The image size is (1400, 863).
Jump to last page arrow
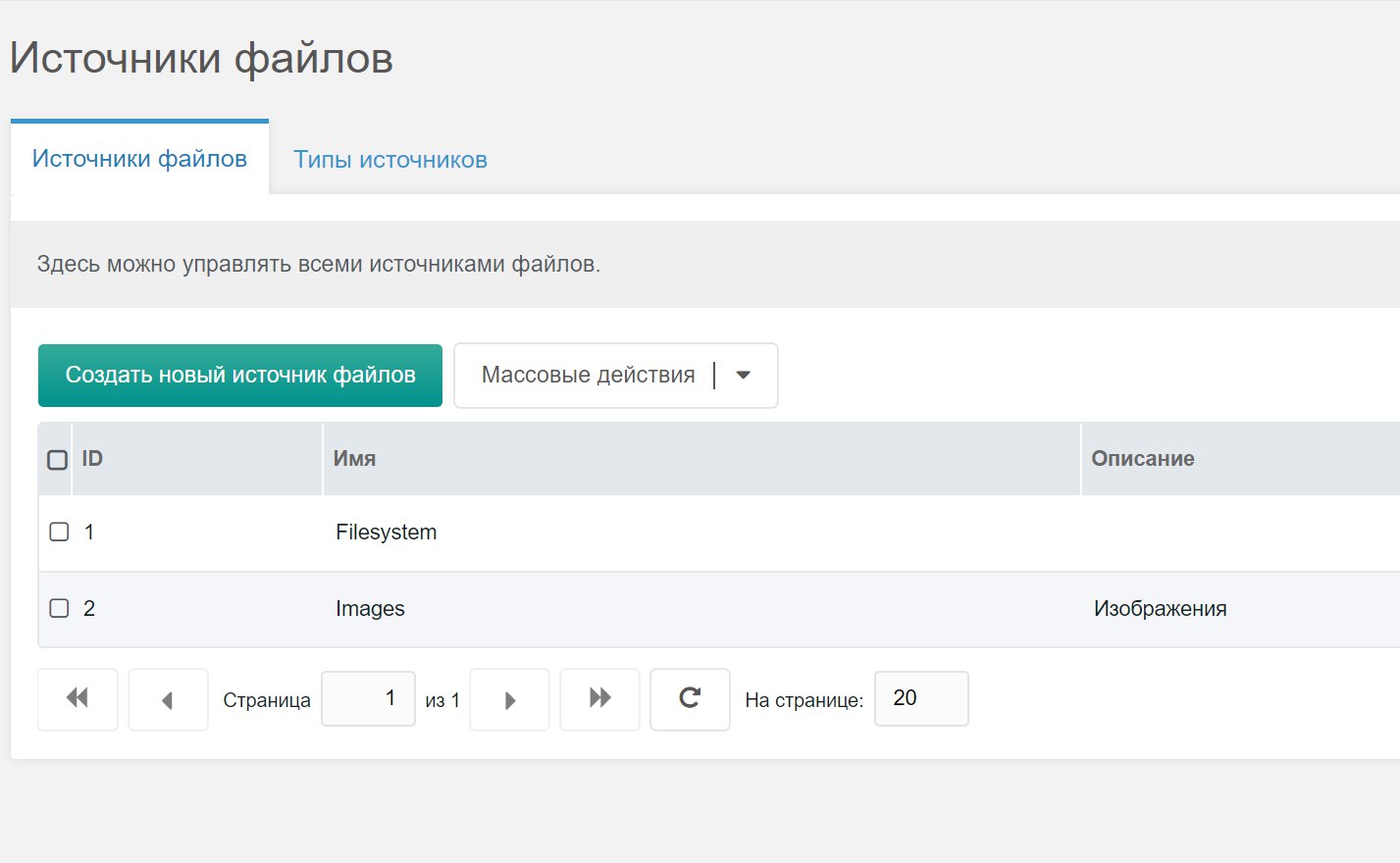pos(599,699)
